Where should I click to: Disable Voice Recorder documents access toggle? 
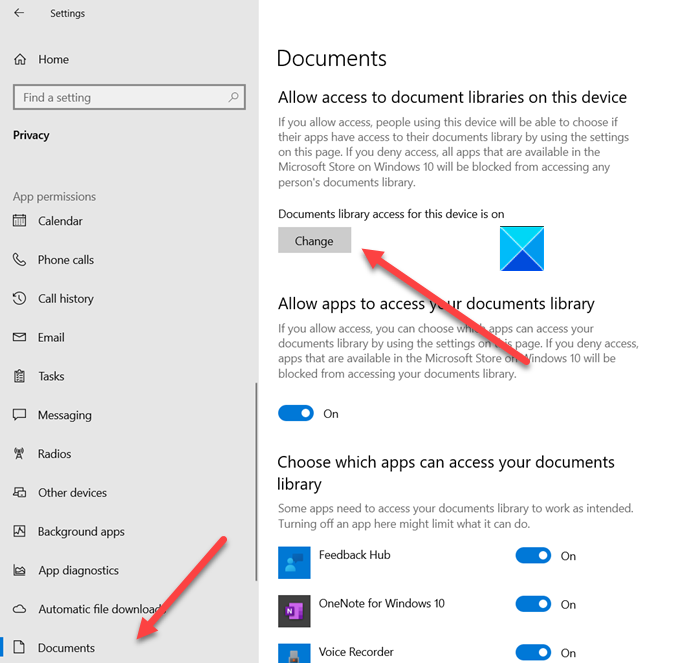533,652
